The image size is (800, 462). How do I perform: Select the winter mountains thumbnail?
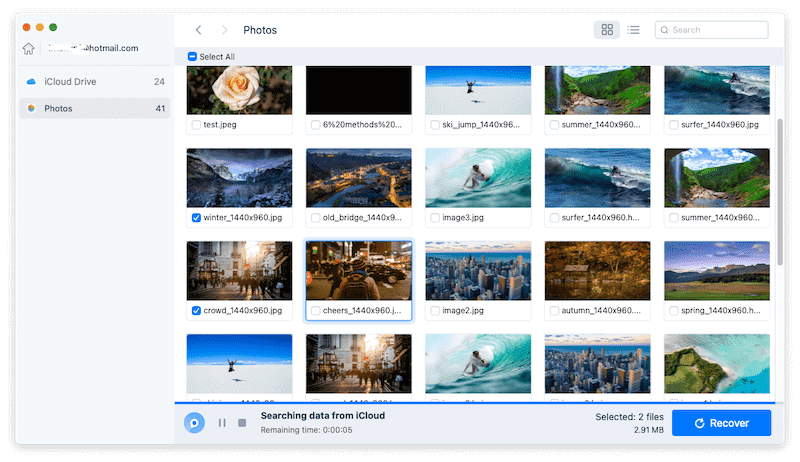(239, 178)
